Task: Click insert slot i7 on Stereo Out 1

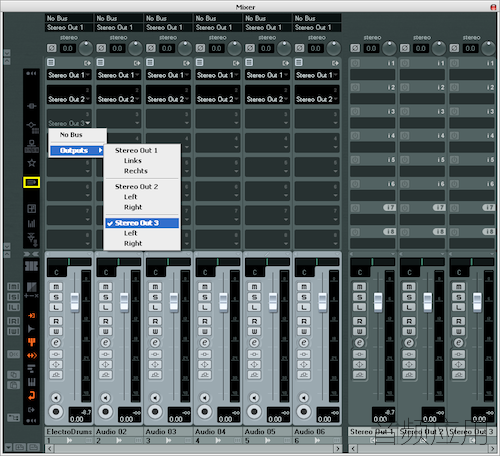Action: tap(372, 219)
